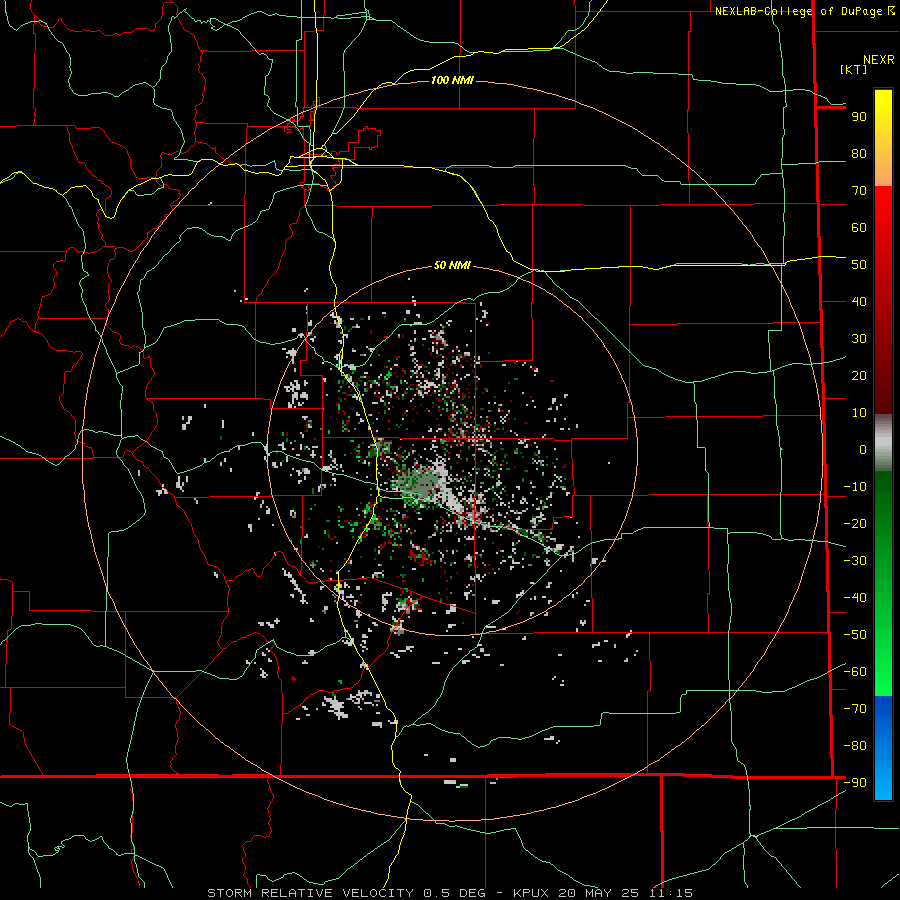Screen dimensions: 900x900
Task: Click the 100 NMI range ring label
Action: click(x=452, y=80)
